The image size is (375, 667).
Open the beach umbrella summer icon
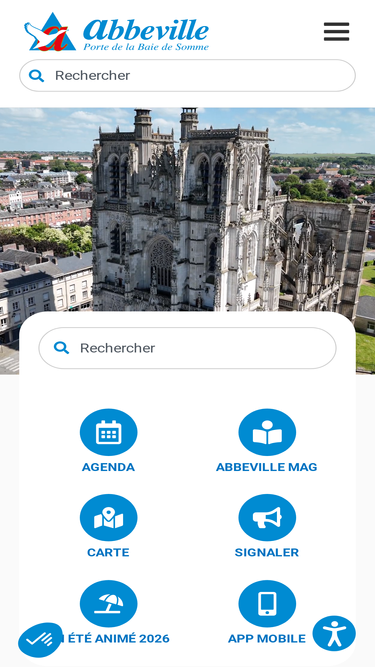[x=108, y=604]
